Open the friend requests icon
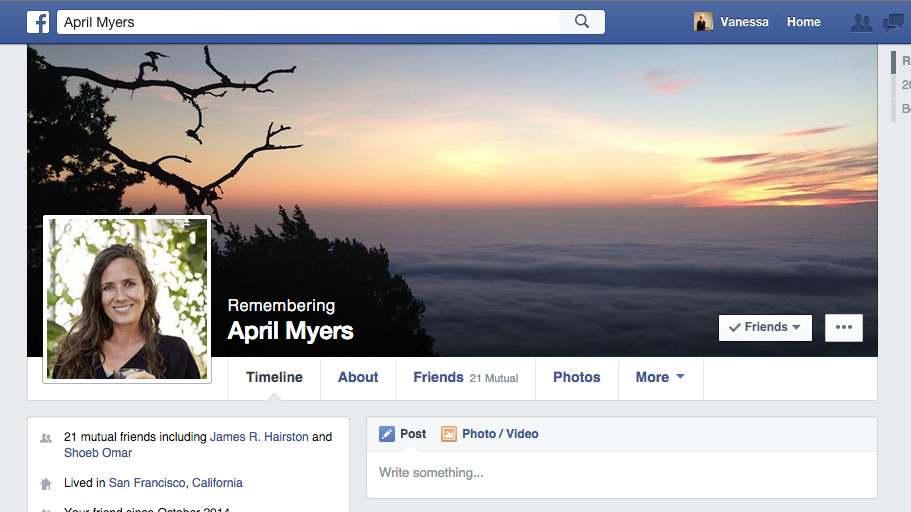Viewport: 911px width, 512px height. [860, 22]
